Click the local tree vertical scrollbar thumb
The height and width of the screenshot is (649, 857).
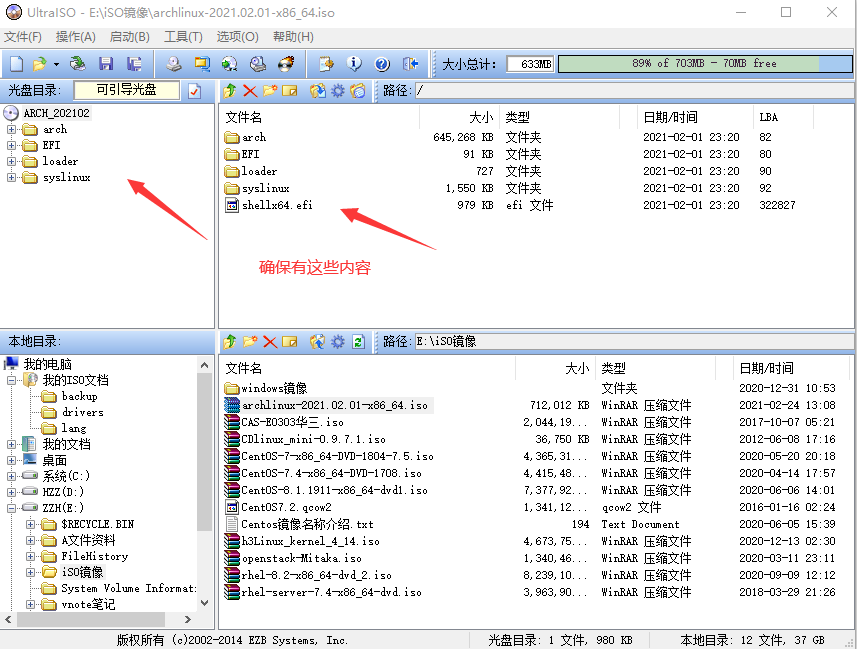pos(204,453)
